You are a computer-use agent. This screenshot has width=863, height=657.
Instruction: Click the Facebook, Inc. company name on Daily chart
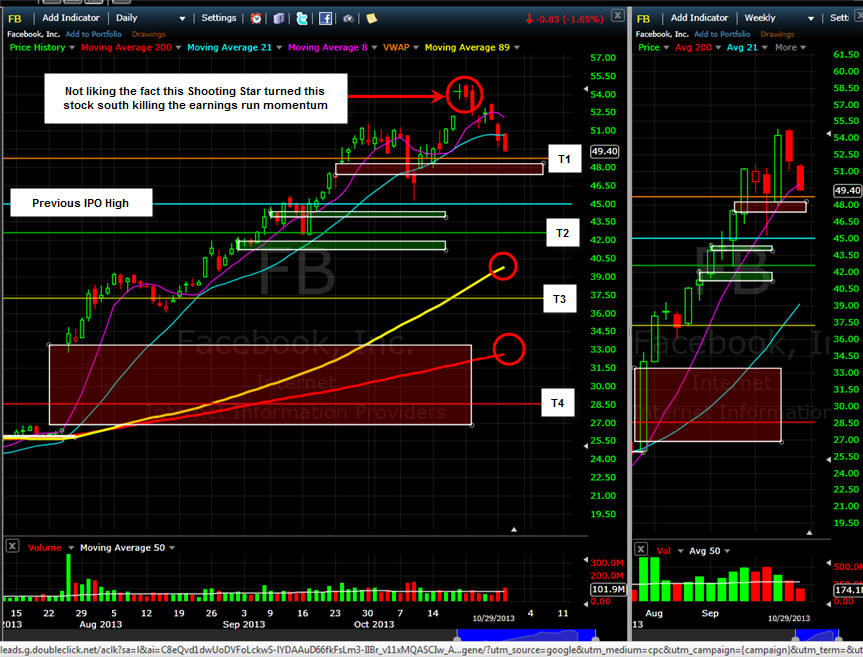point(34,34)
